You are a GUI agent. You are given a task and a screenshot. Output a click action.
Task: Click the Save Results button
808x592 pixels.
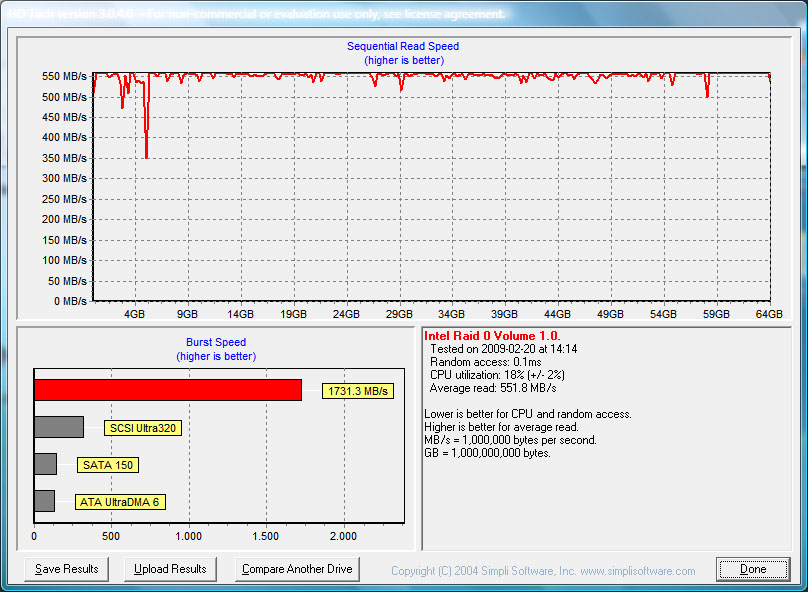66,569
